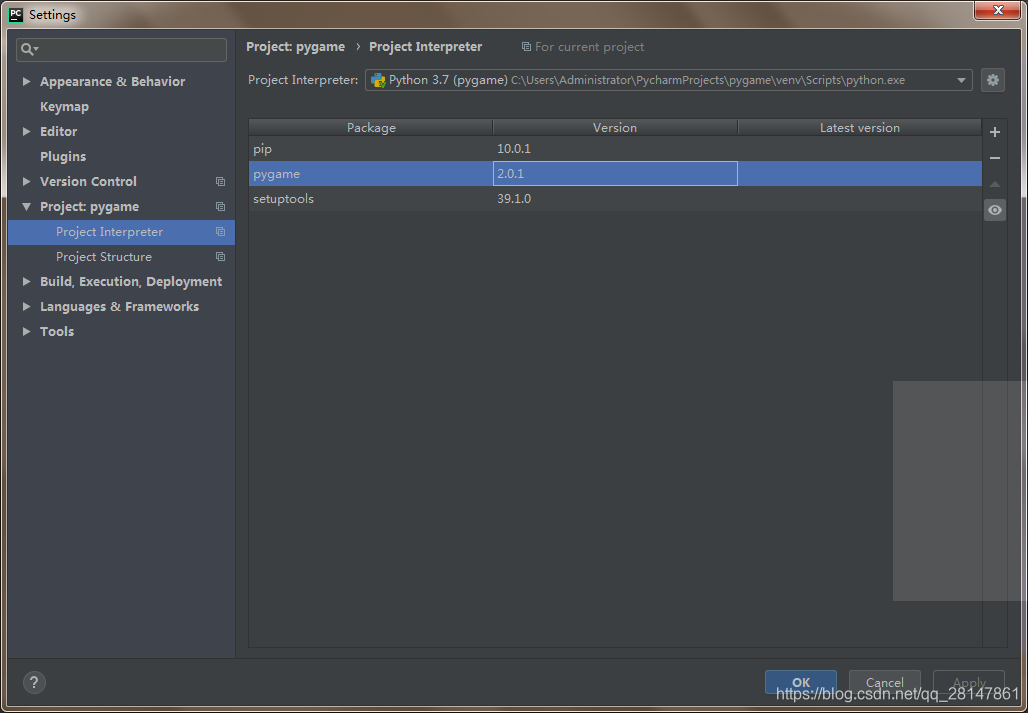
Task: Click the upgrade package arrow icon
Action: [x=995, y=184]
